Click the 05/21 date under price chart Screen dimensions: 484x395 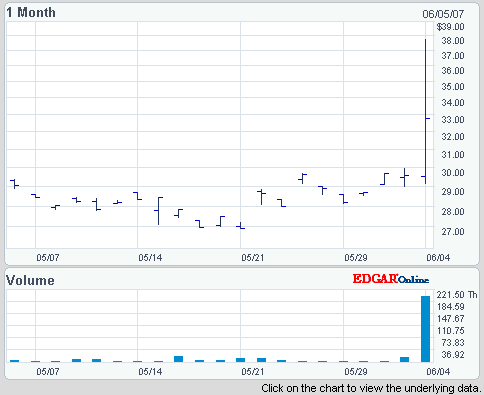[253, 258]
